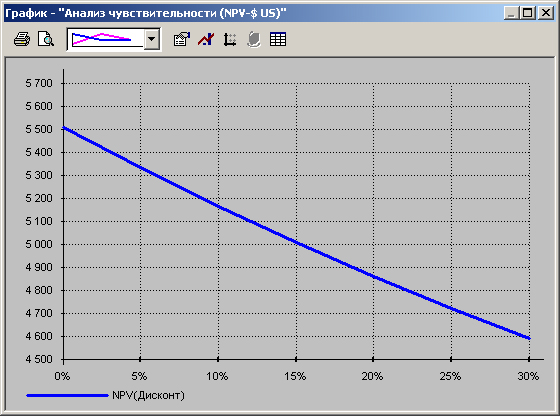Click the NPV(Дисконт) legend label
The image size is (560, 416).
[x=148, y=395]
